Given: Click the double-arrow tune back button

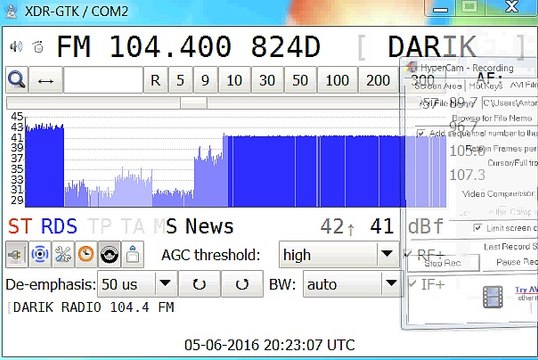Looking at the screenshot, I should point(46,80).
